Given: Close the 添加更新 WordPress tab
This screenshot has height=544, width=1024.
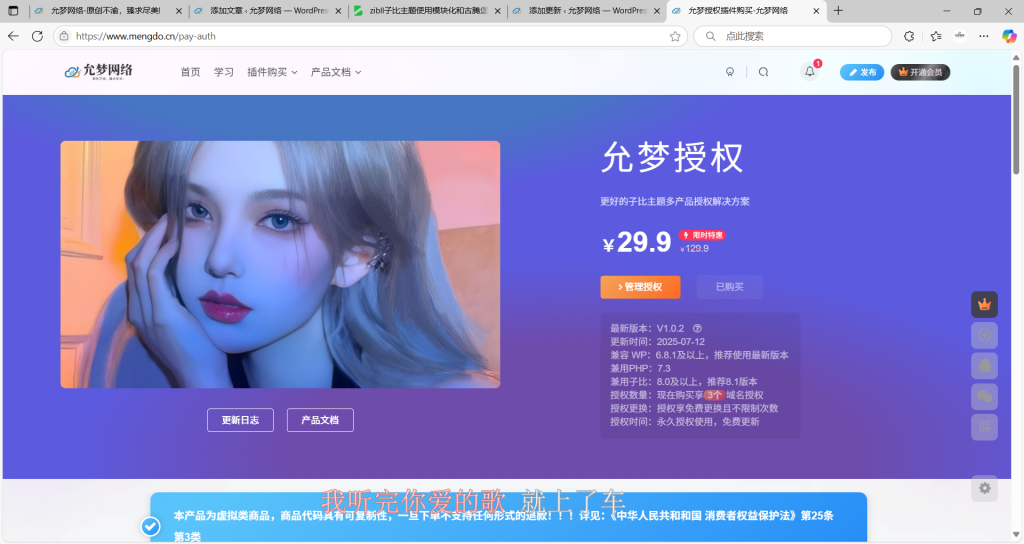Looking at the screenshot, I should coord(657,10).
